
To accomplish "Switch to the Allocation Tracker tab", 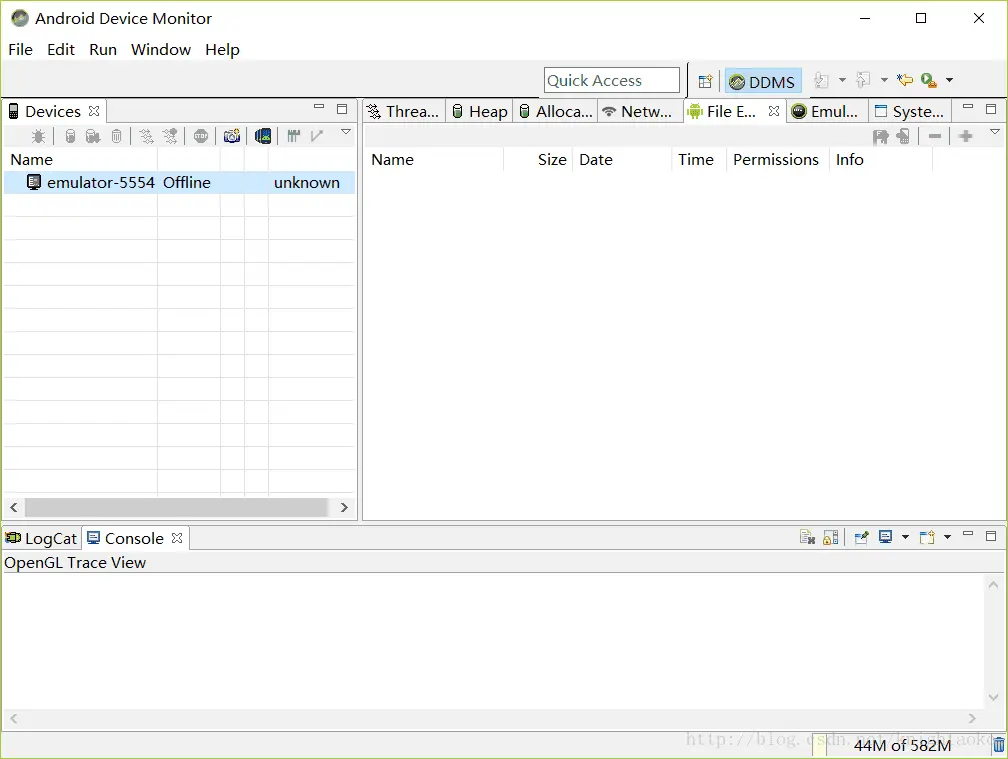I will coord(556,111).
